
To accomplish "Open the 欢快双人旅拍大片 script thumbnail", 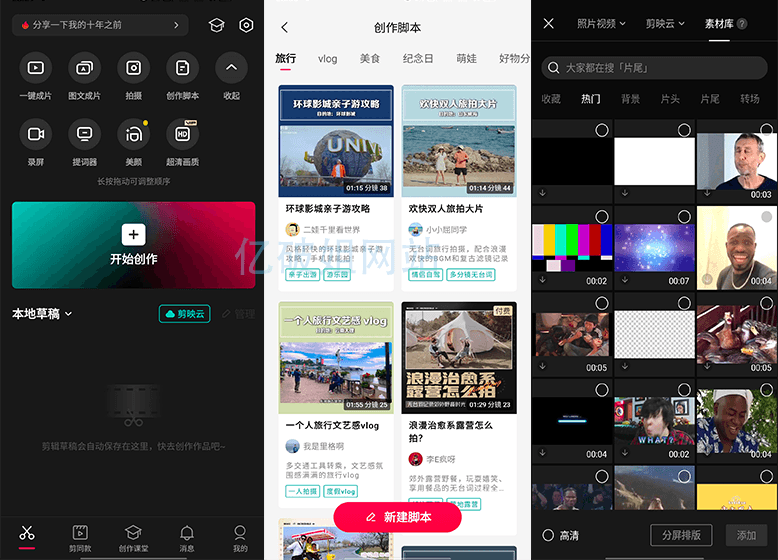I will (x=459, y=141).
